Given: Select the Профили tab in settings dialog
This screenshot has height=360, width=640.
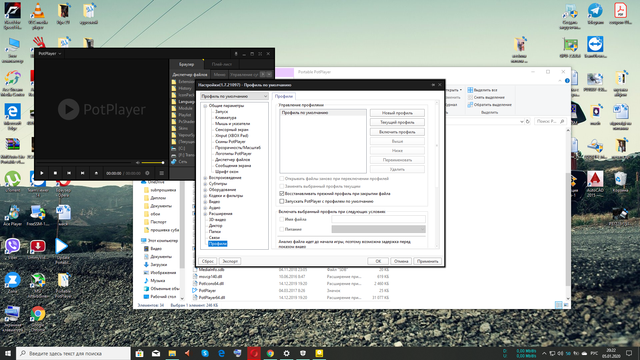Looking at the screenshot, I should point(284,96).
